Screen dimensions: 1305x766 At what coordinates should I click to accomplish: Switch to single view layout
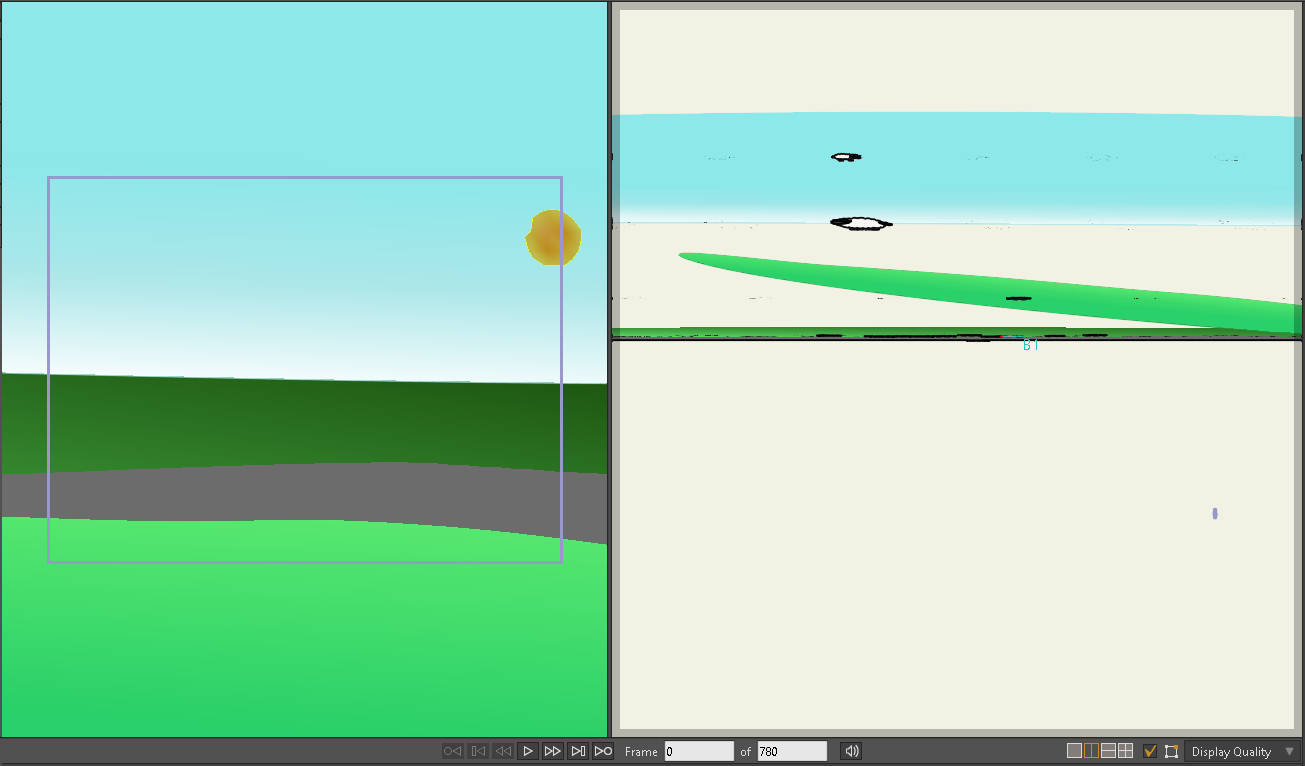coord(1074,751)
